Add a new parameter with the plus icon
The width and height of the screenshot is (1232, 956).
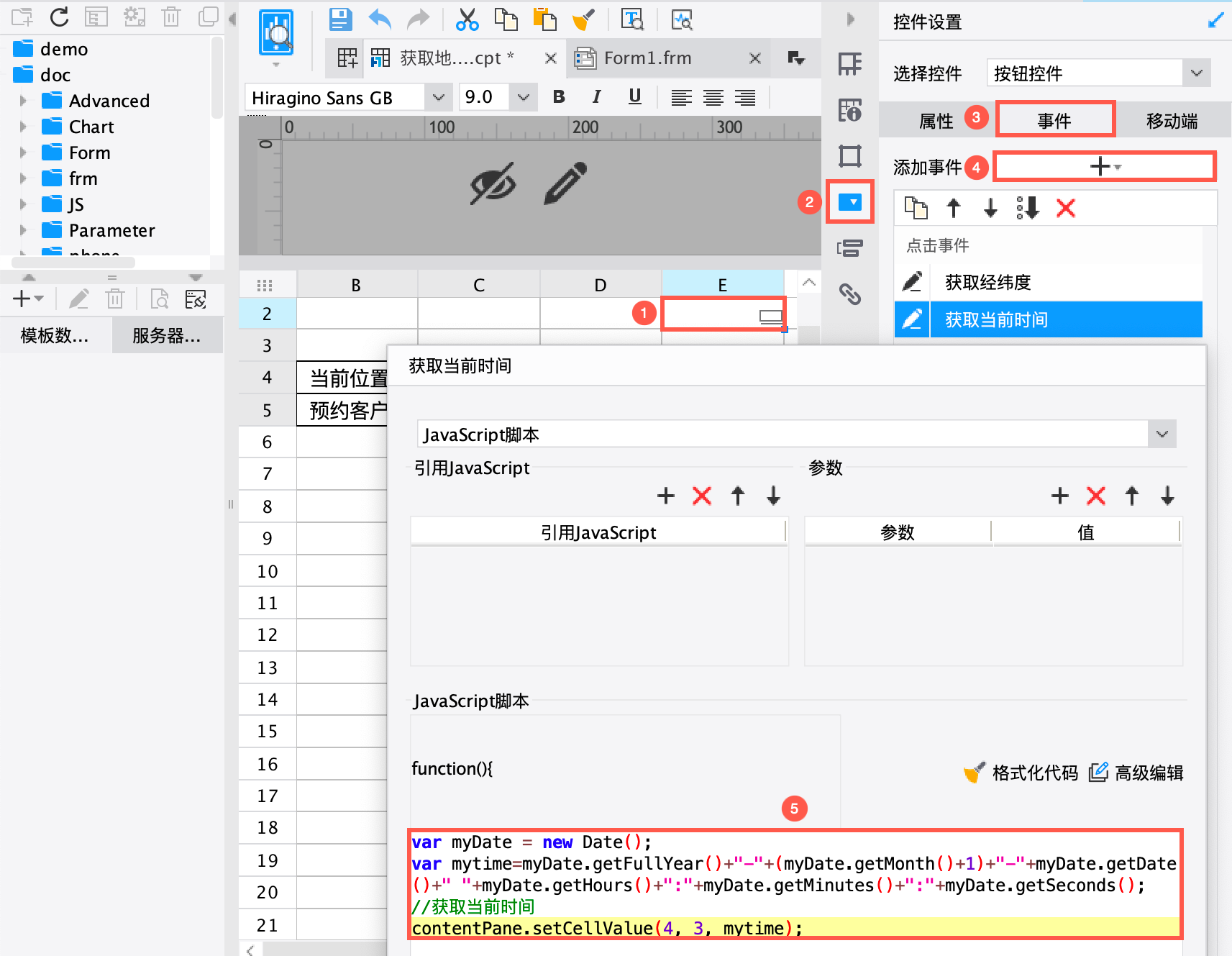pyautogui.click(x=1060, y=496)
